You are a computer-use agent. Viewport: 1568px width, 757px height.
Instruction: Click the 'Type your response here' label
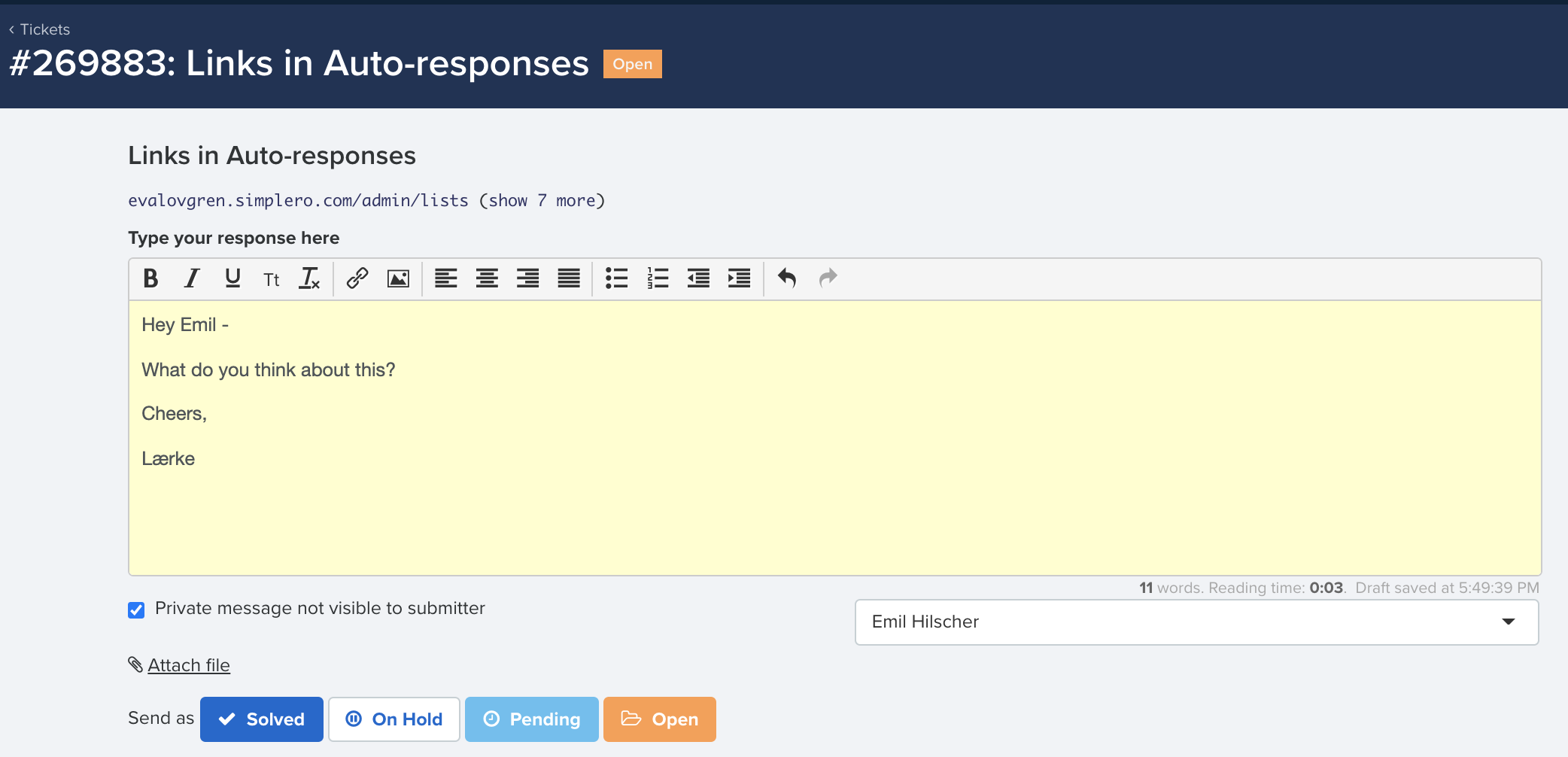click(x=233, y=238)
